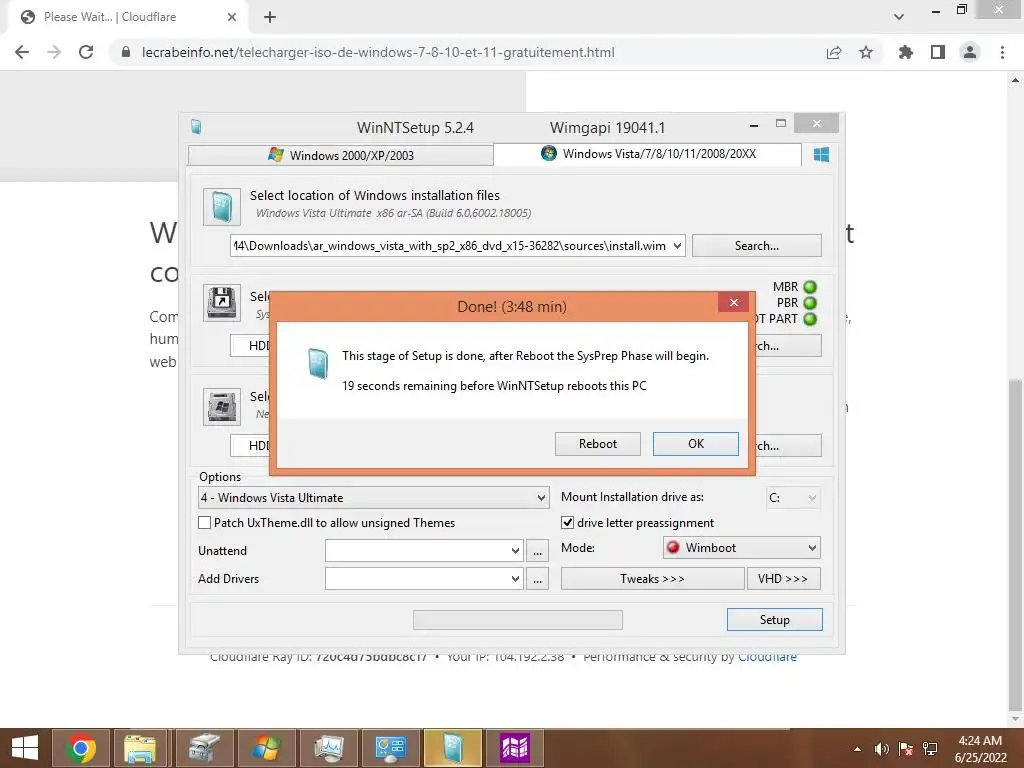The image size is (1024, 768).
Task: Open the Chrome extensions puzzle icon
Action: pos(905,52)
